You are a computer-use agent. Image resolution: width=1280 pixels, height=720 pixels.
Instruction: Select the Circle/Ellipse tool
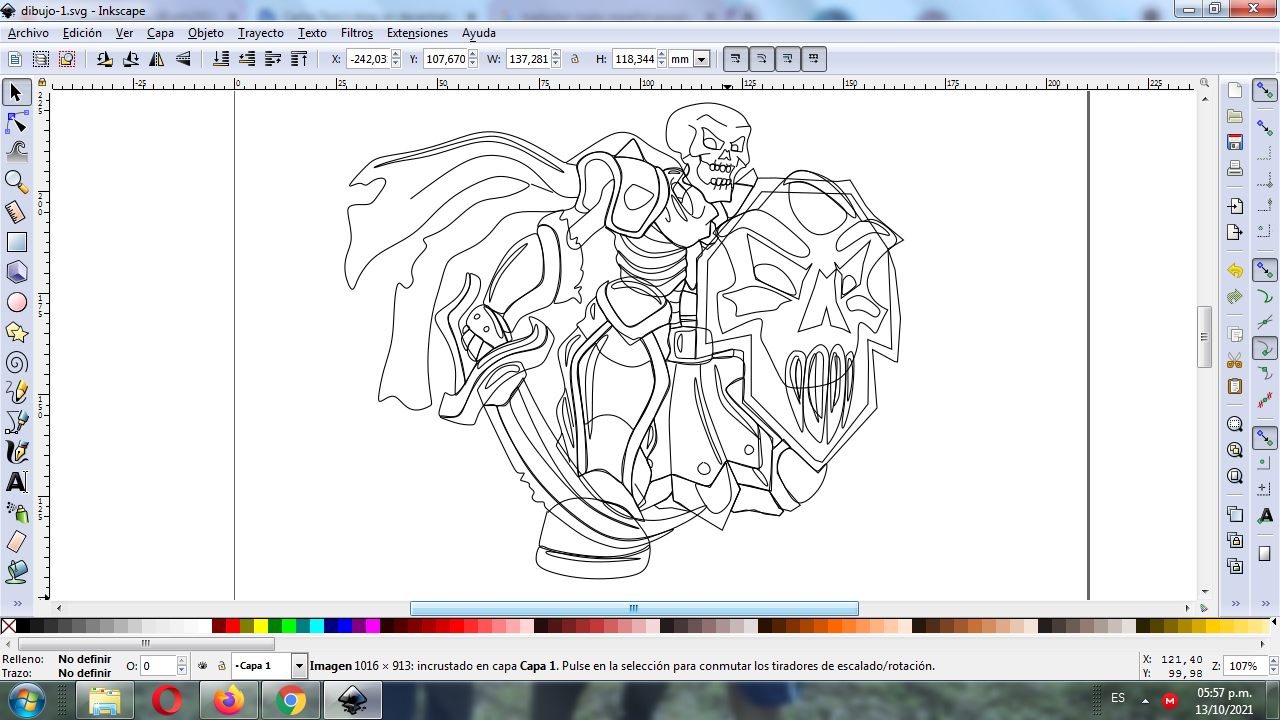(x=16, y=302)
